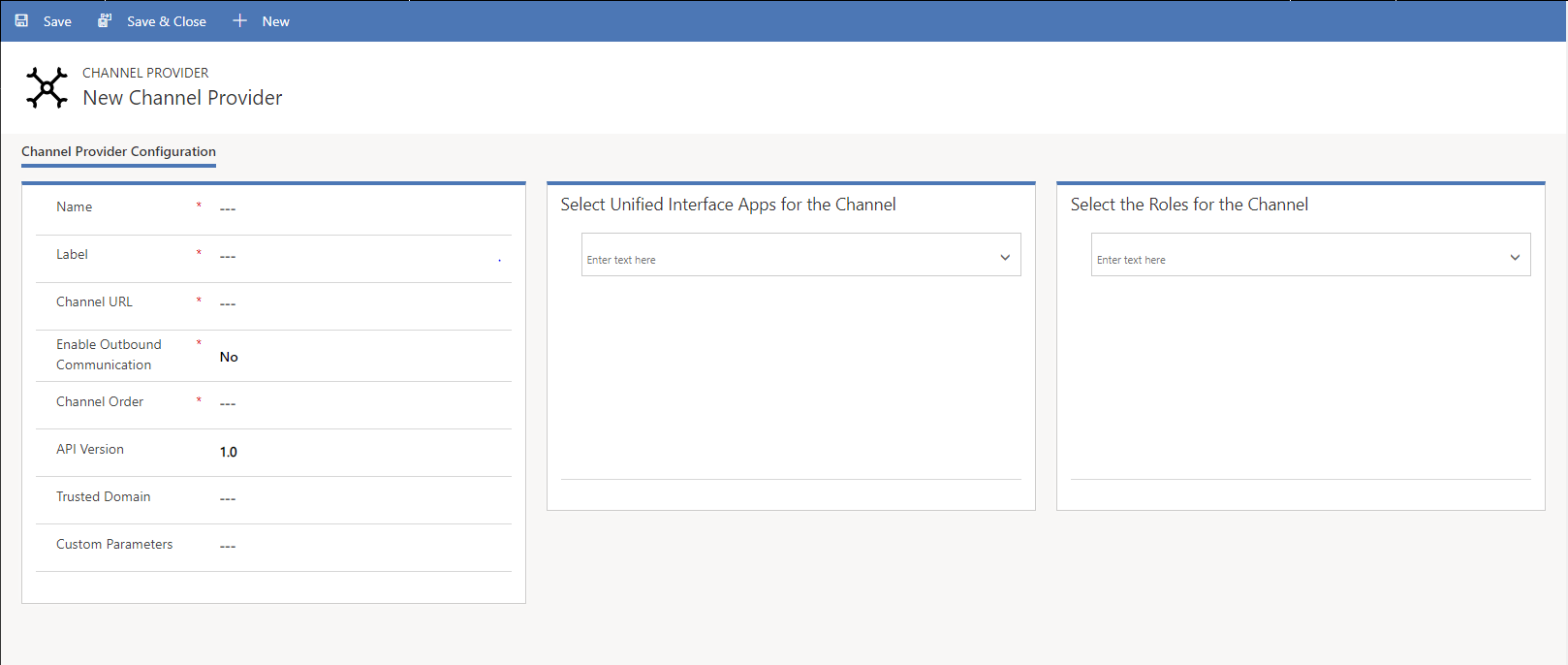
Task: Click the plus icon for New
Action: click(240, 20)
